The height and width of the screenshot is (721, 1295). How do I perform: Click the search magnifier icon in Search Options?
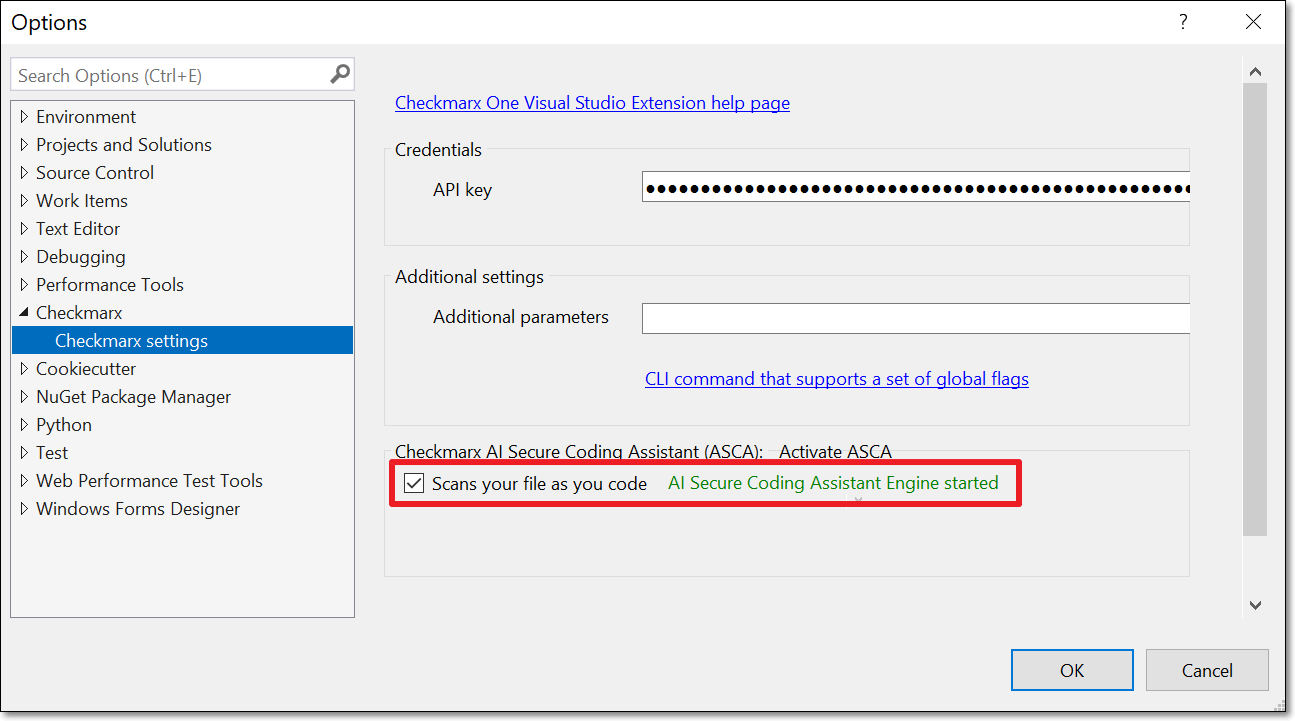(341, 74)
